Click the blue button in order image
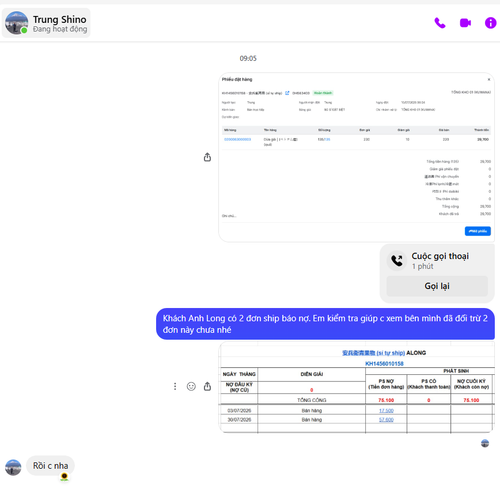The image size is (500, 487). tap(478, 231)
